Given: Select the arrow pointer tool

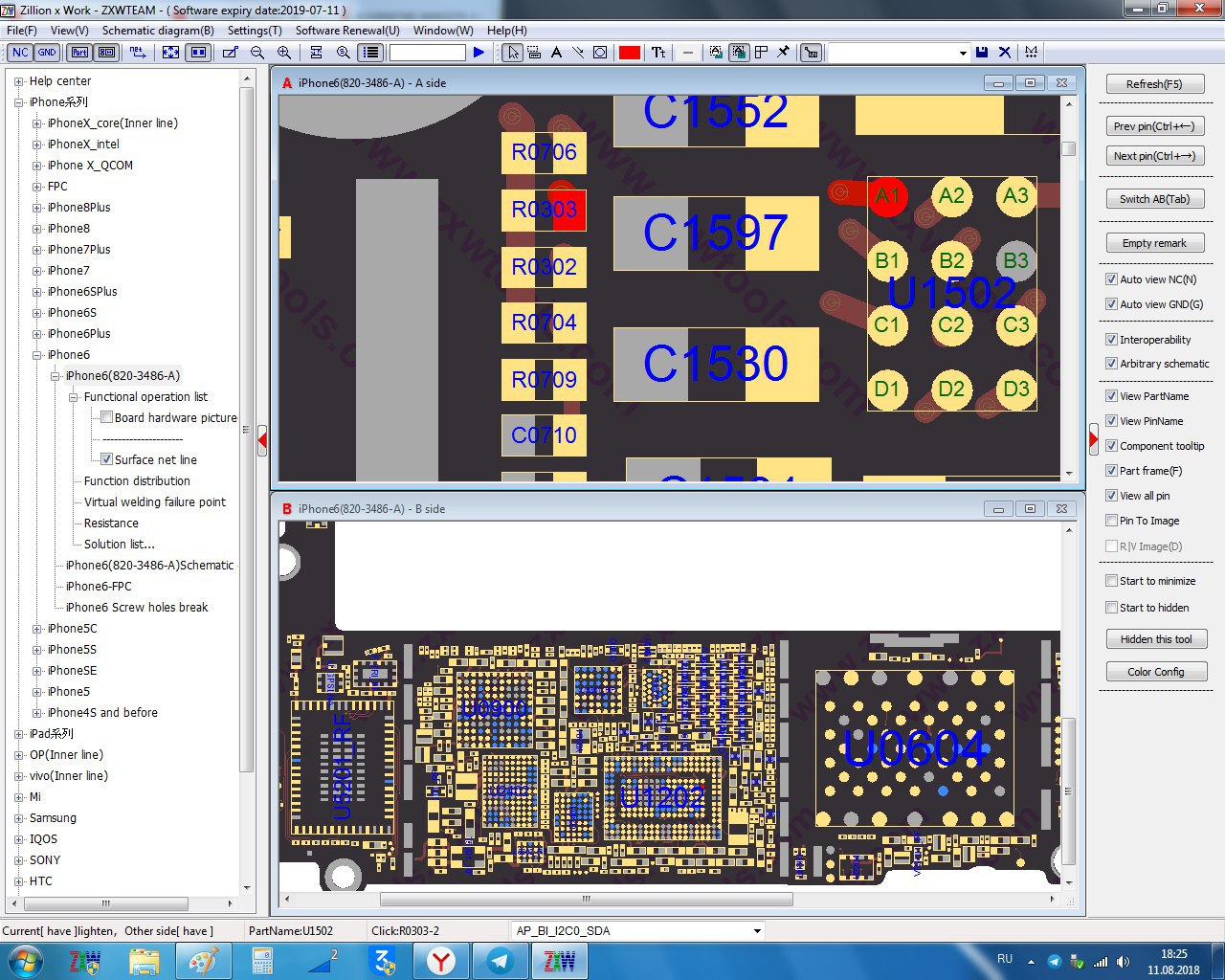Looking at the screenshot, I should click(x=513, y=53).
